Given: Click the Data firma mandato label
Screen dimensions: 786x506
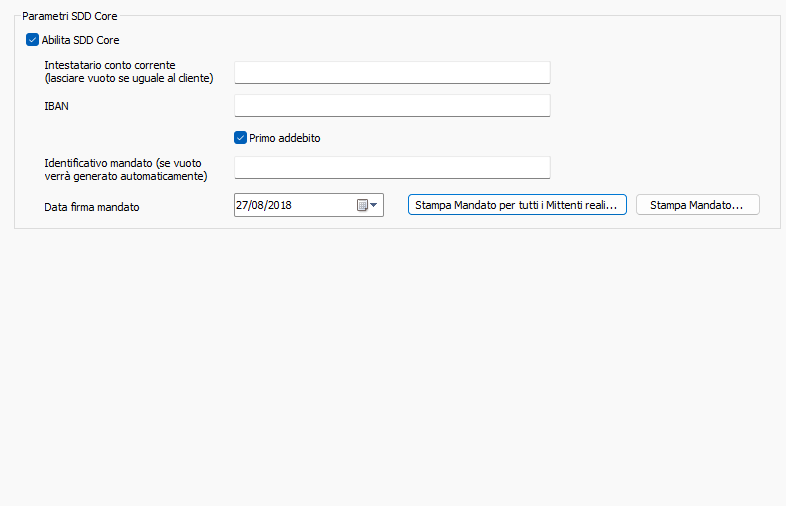Looking at the screenshot, I should (92, 207).
